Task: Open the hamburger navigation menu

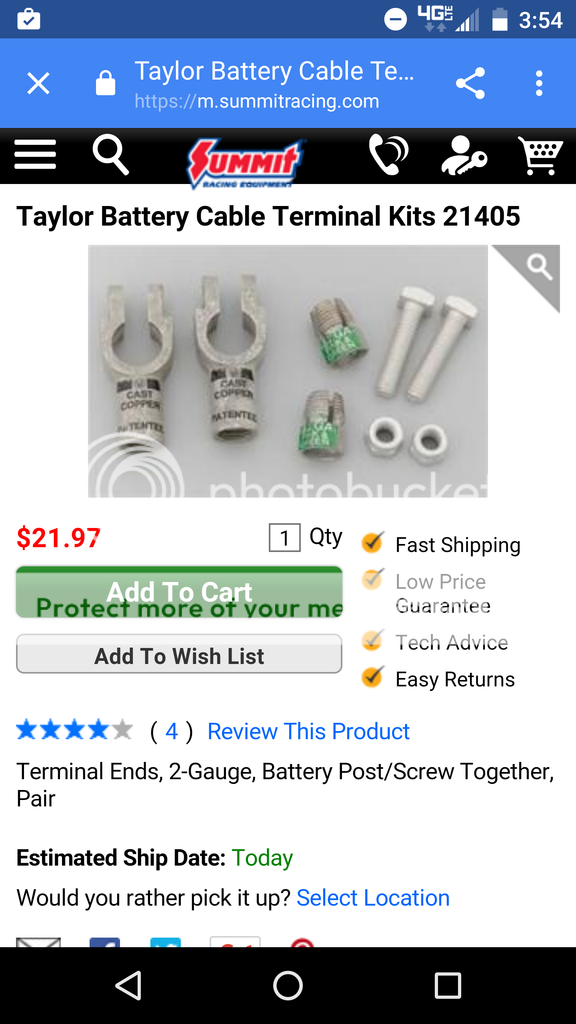Action: 35,155
